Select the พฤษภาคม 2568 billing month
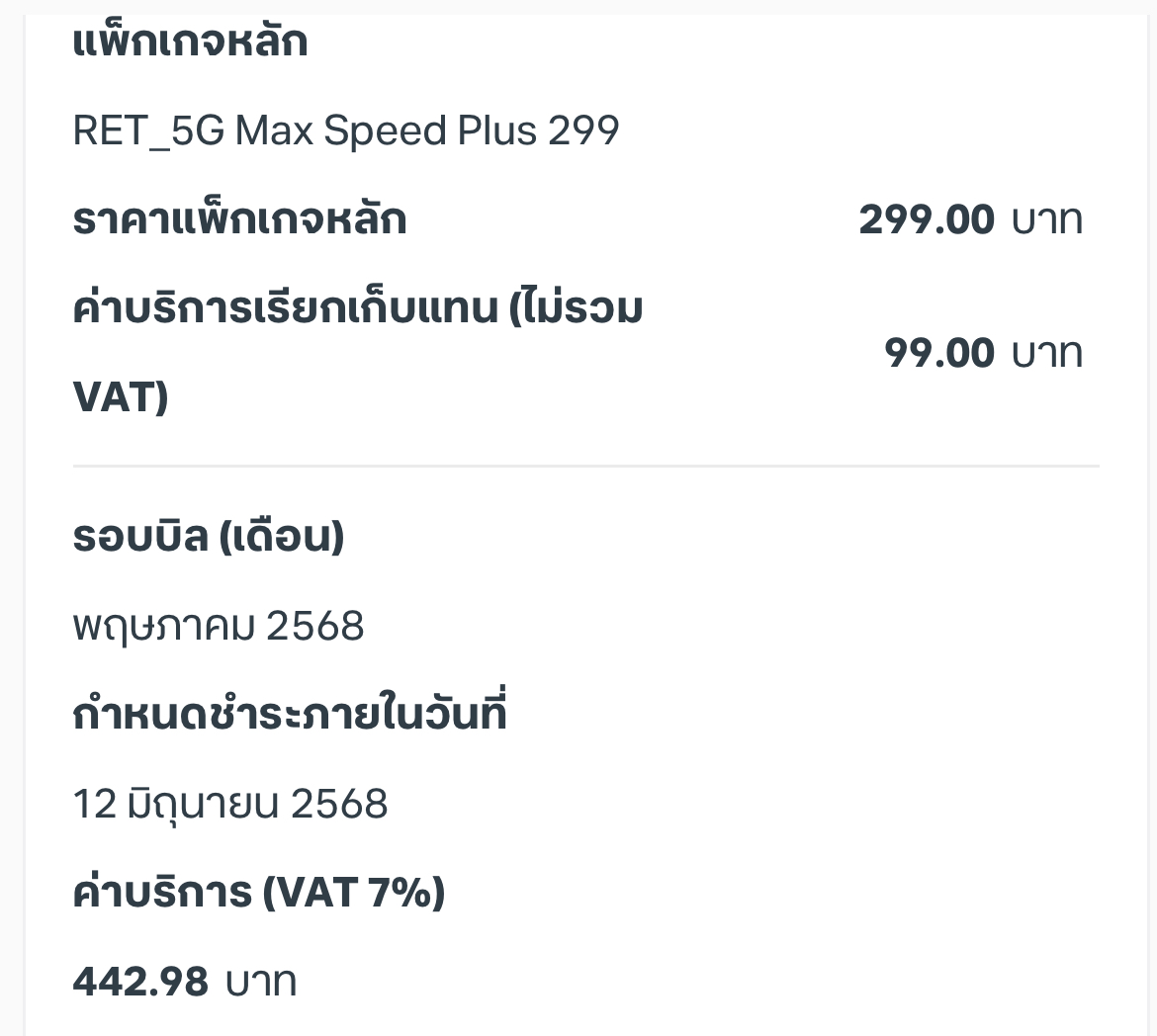The width and height of the screenshot is (1157, 1036). (x=219, y=626)
